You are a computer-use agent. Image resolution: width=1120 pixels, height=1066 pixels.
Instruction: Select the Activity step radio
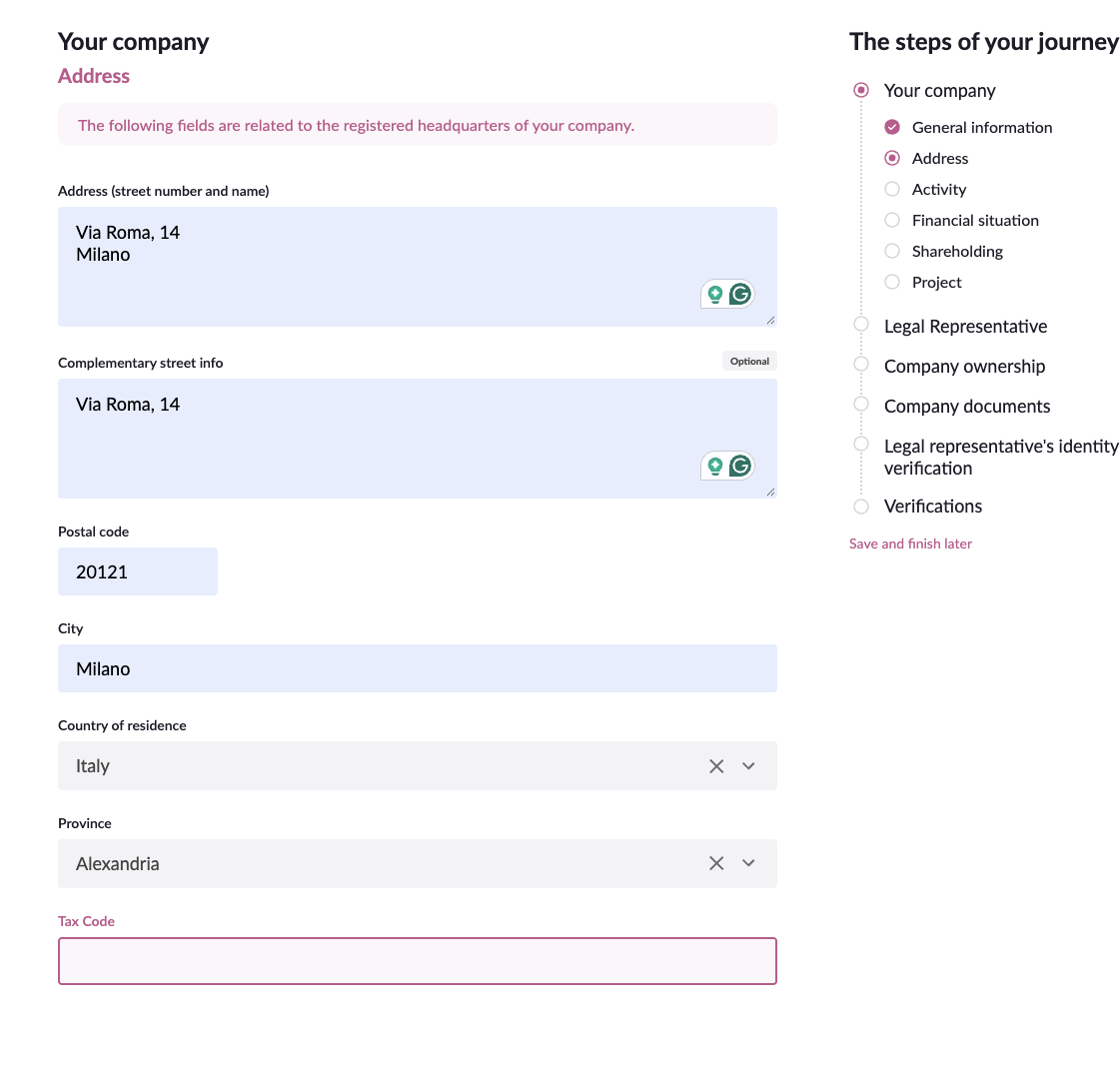pyautogui.click(x=892, y=190)
